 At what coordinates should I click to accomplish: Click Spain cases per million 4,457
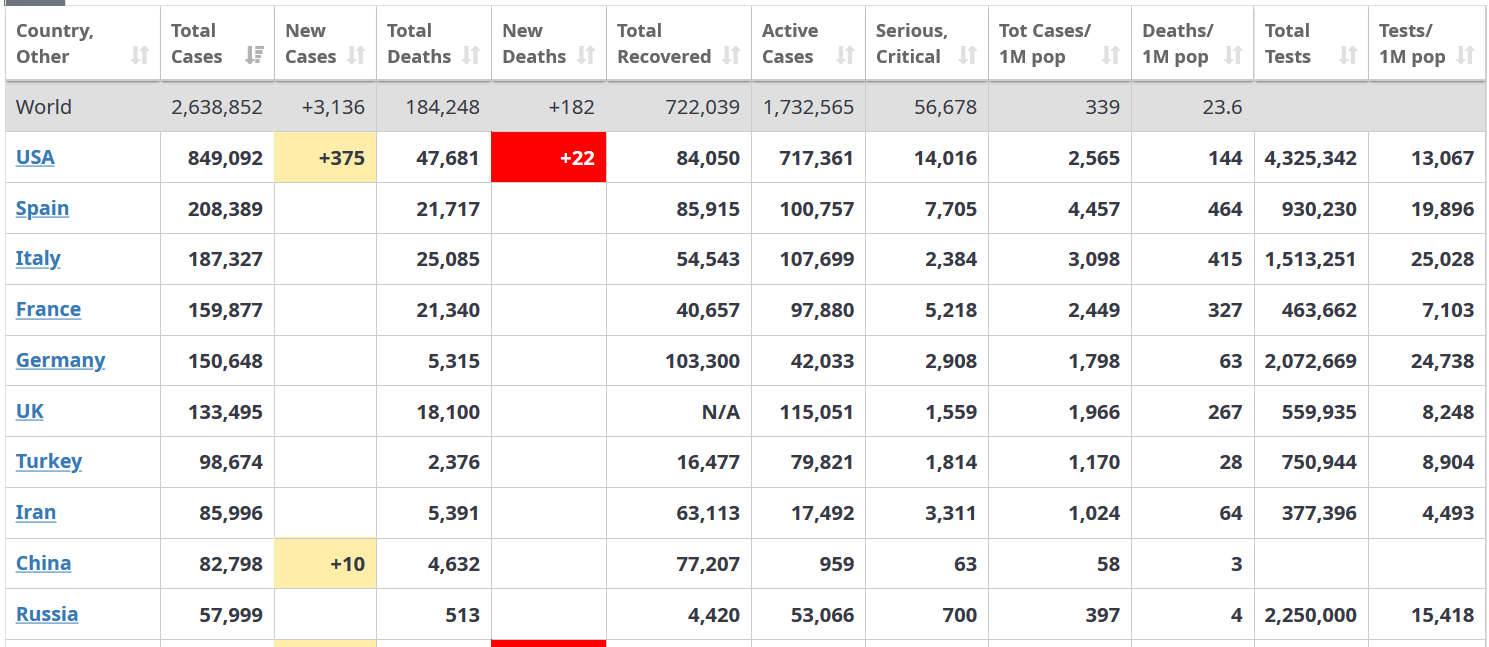coord(1094,209)
